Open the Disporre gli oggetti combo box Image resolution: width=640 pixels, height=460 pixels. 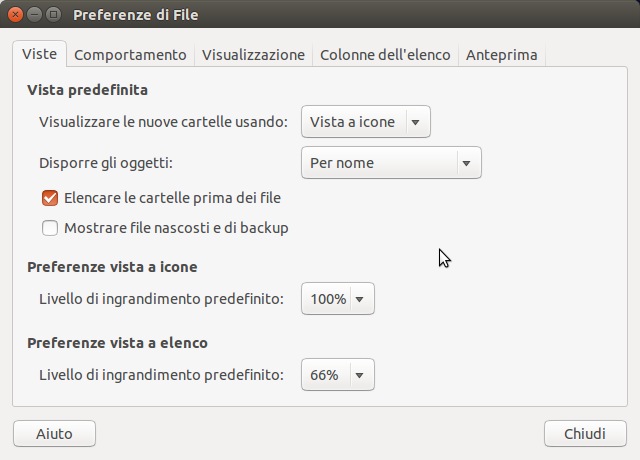(x=390, y=163)
